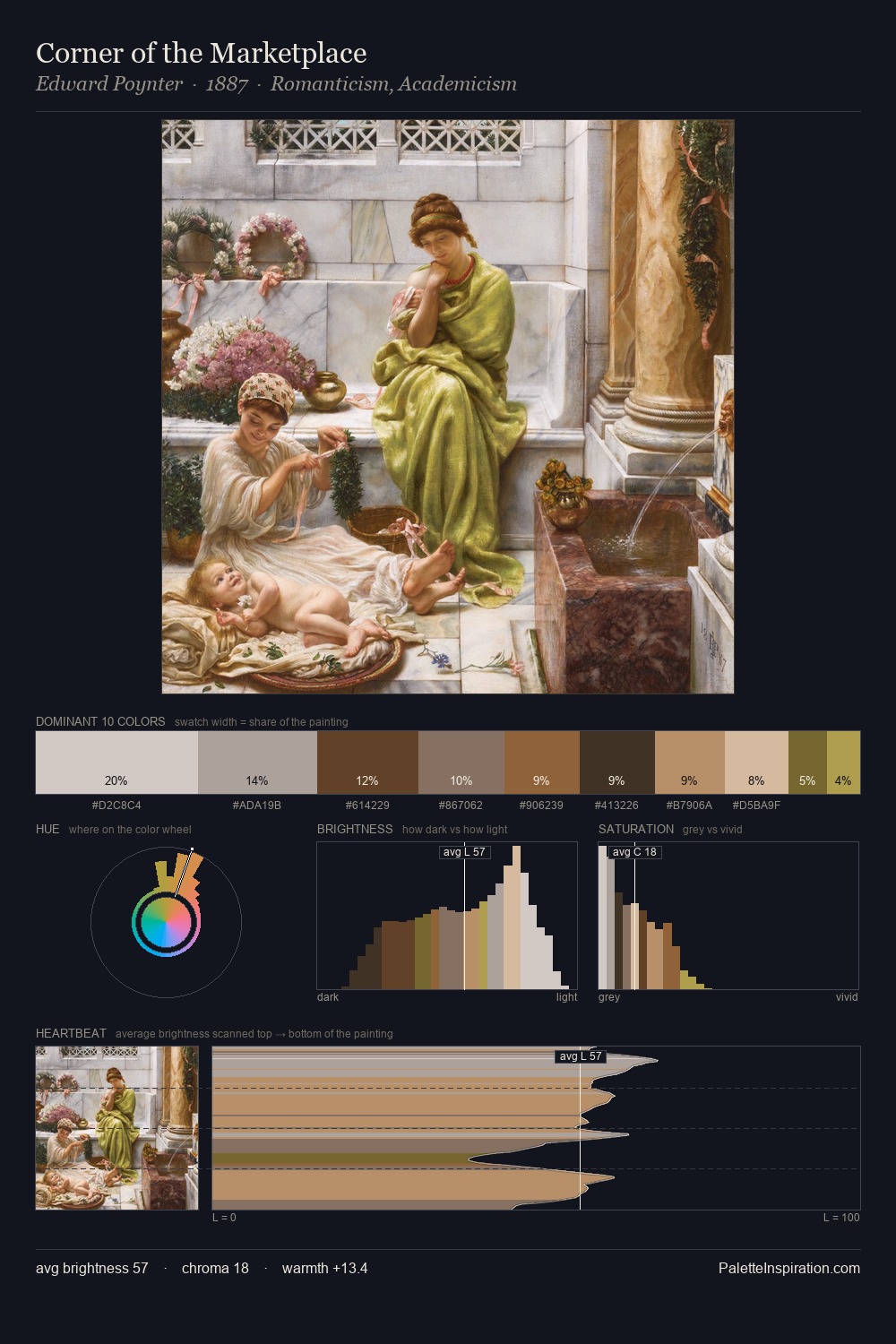Click hex code '#906239'
The image size is (896, 1344).
click(x=542, y=805)
